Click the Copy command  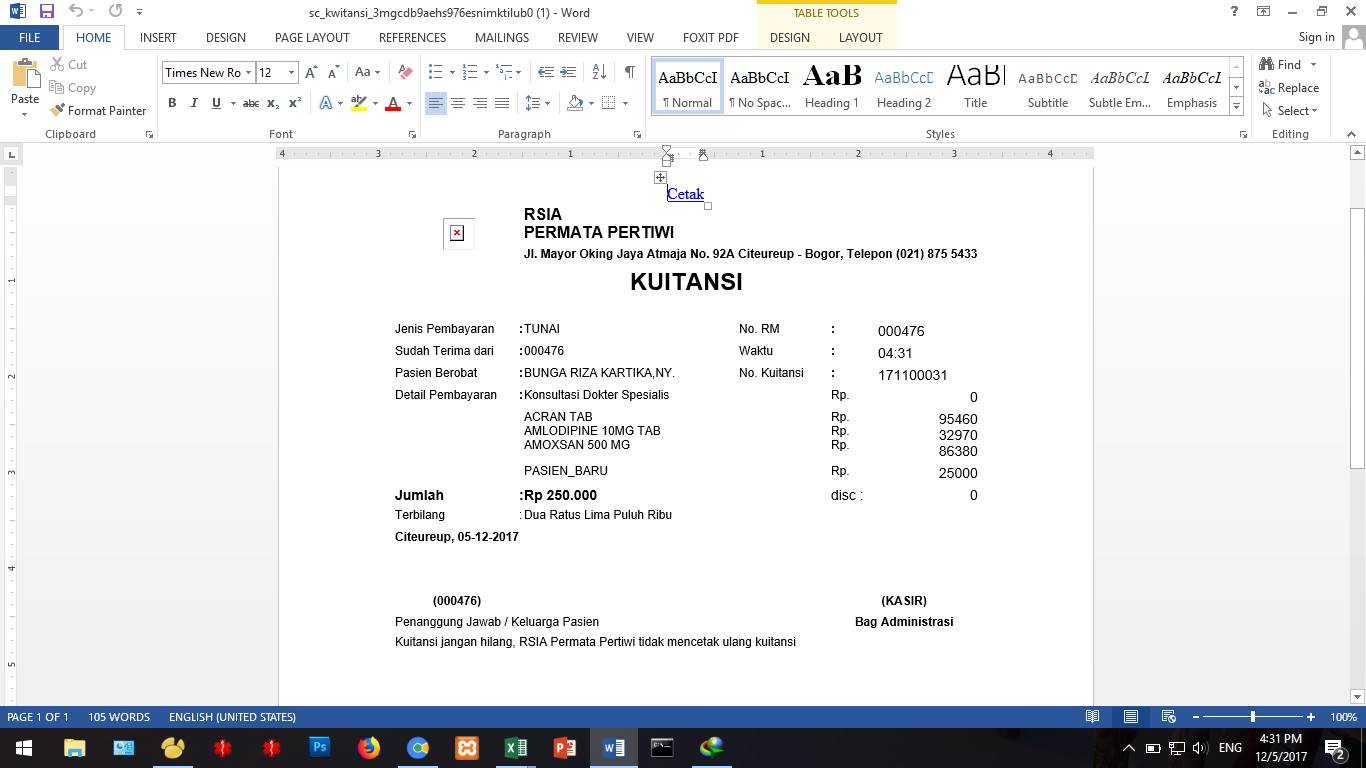coord(72,88)
